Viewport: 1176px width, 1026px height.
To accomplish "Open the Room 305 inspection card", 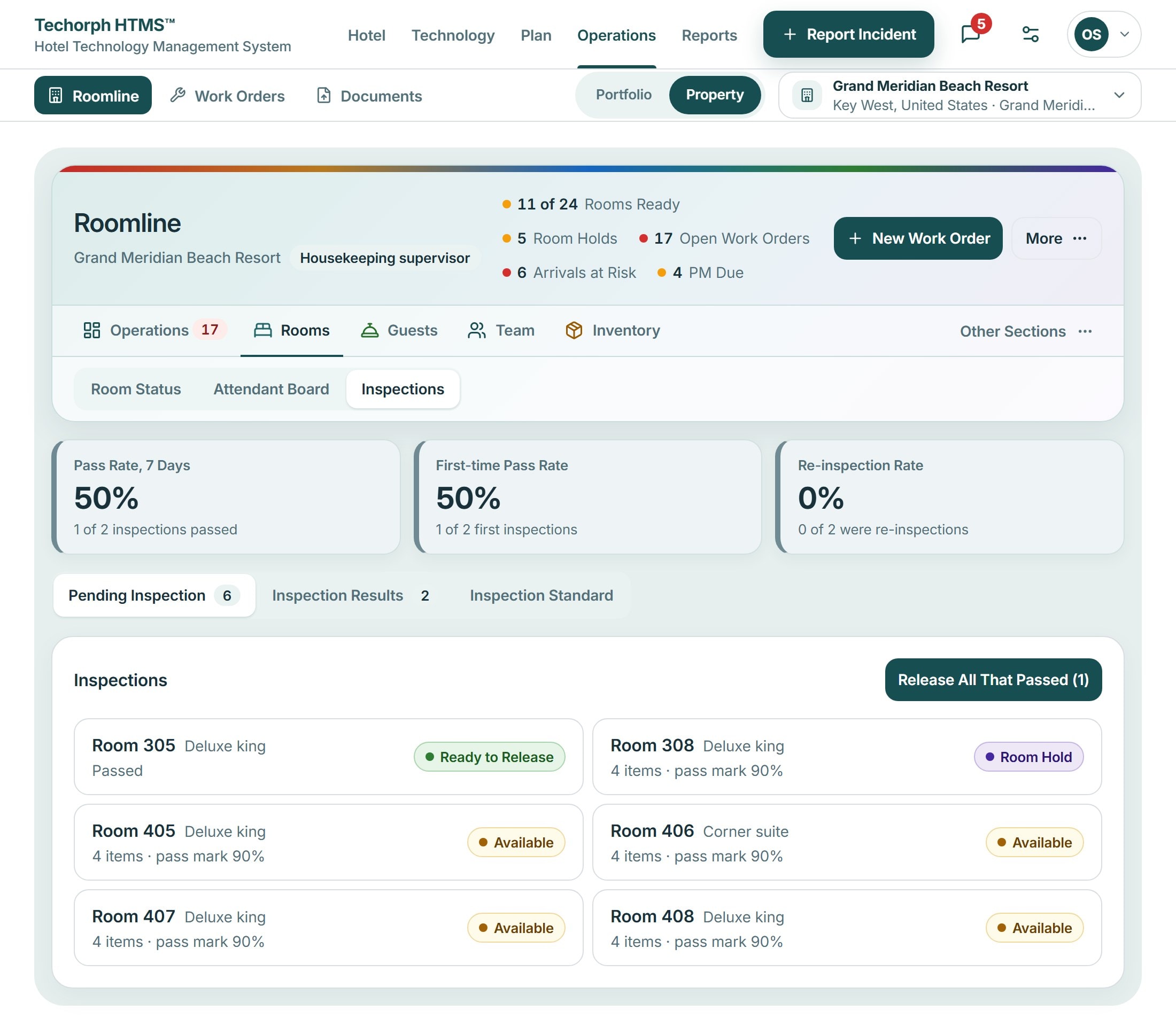I will click(328, 756).
